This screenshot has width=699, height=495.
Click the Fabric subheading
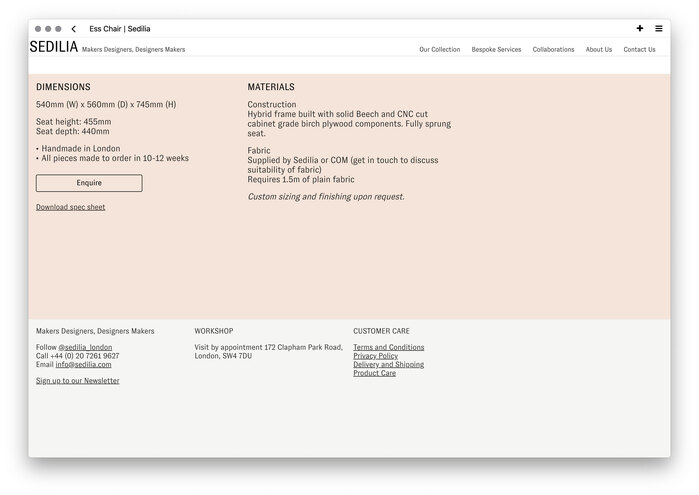pyautogui.click(x=259, y=151)
